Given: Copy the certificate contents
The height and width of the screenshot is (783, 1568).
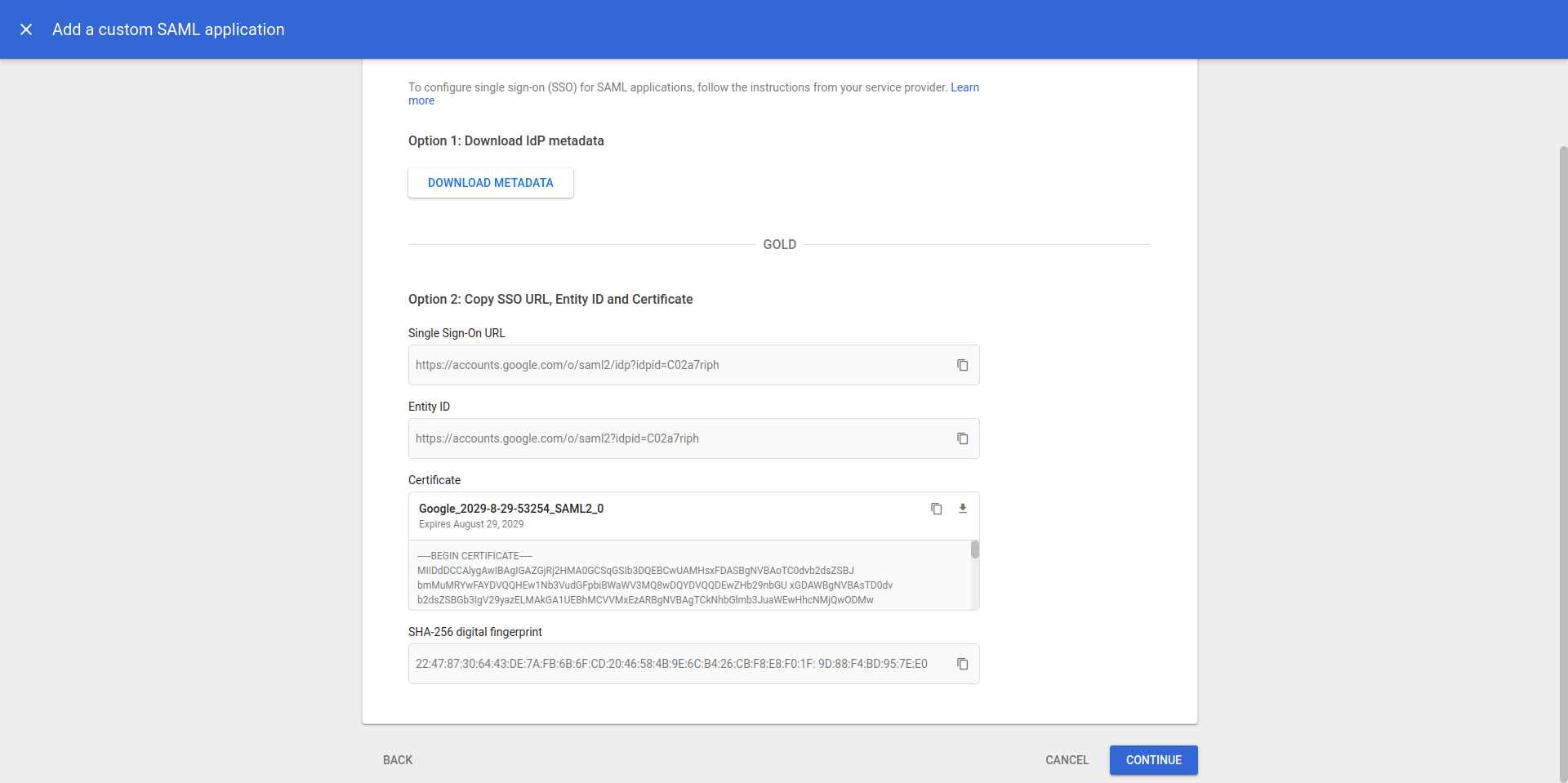Looking at the screenshot, I should 937,509.
